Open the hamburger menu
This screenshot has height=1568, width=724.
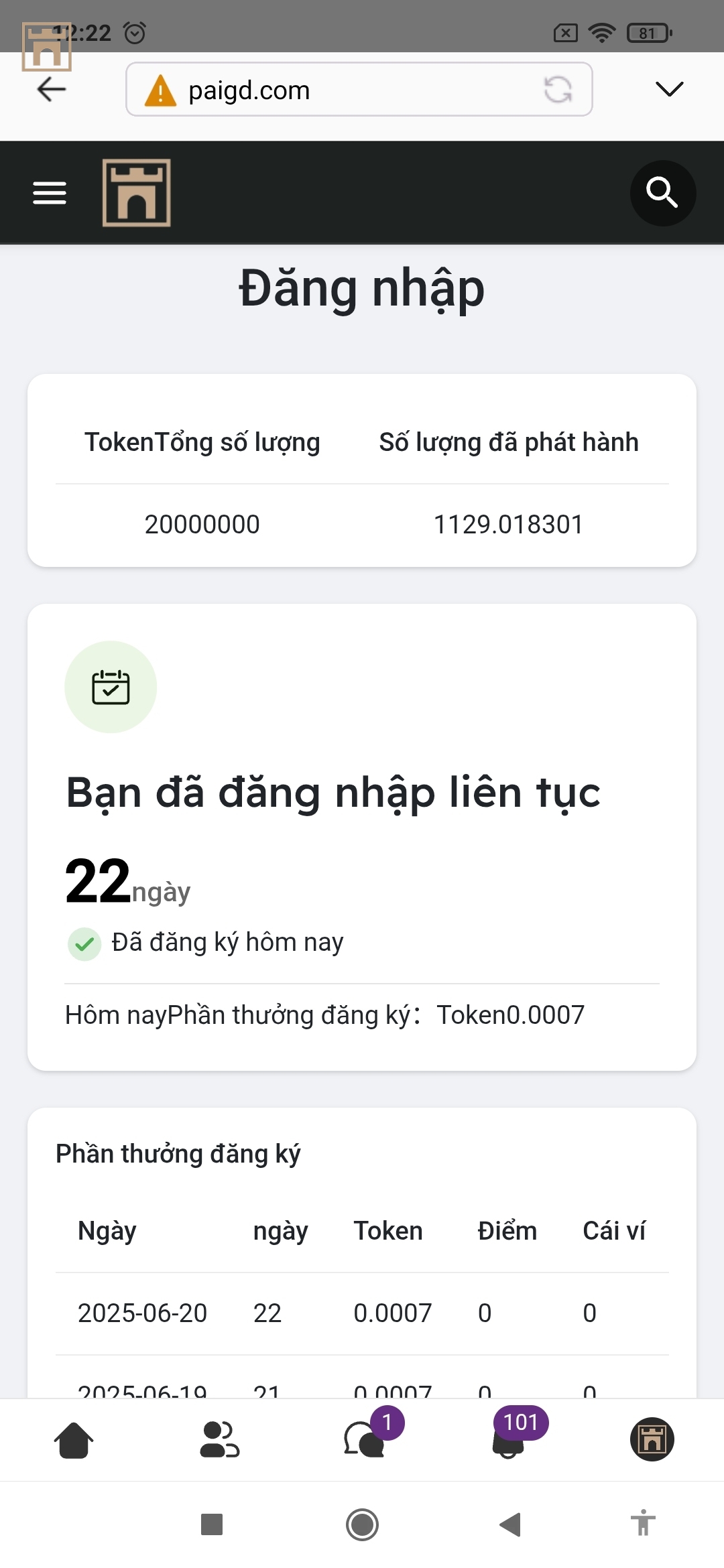(x=50, y=193)
